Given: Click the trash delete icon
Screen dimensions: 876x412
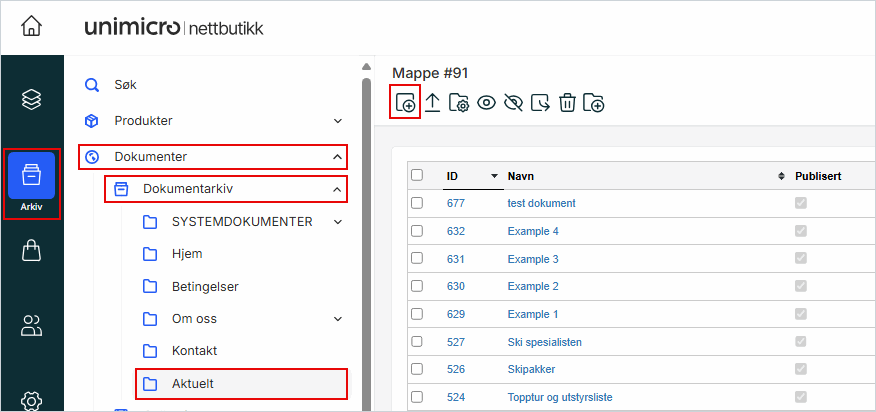Looking at the screenshot, I should pyautogui.click(x=567, y=103).
